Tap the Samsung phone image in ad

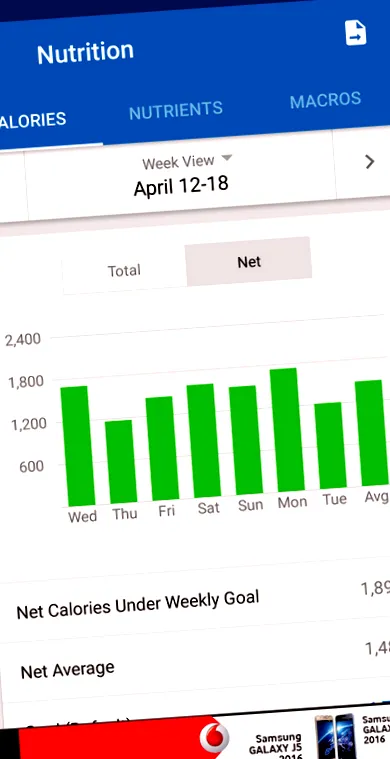point(335,737)
